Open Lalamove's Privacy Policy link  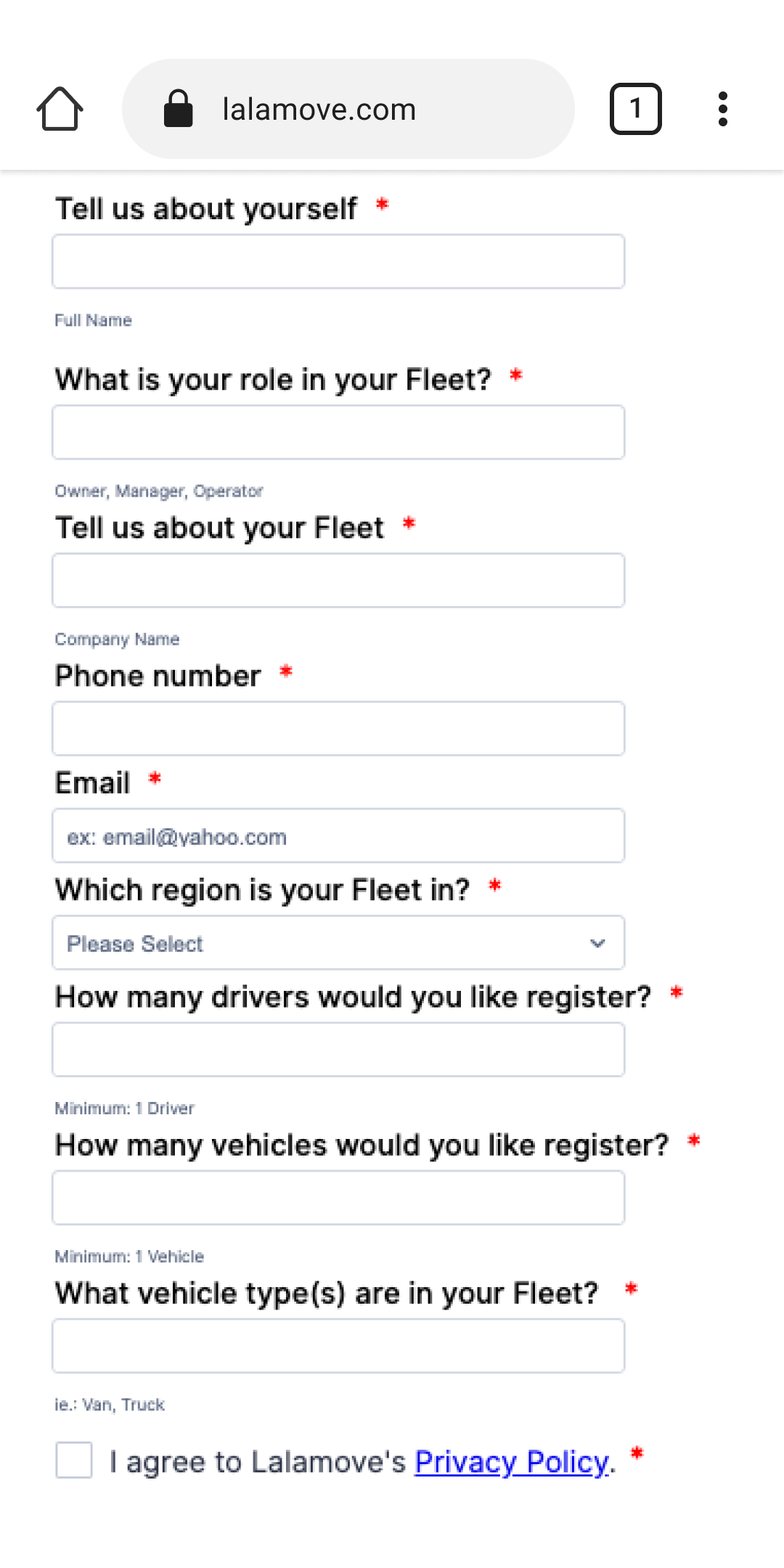(511, 1462)
